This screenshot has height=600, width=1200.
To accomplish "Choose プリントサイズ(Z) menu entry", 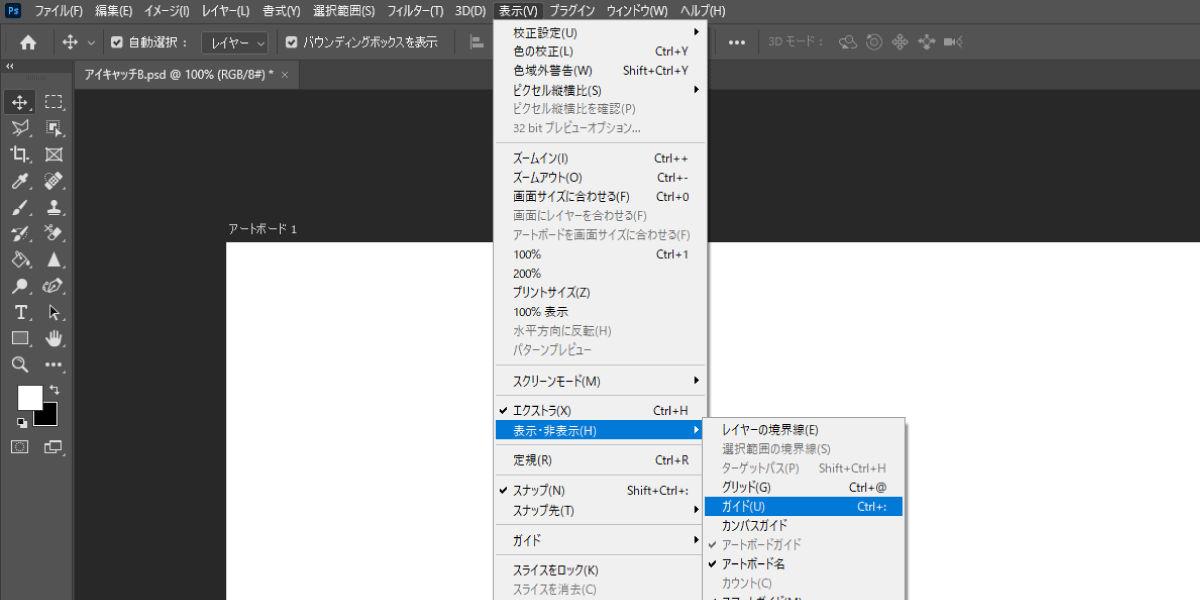I will click(601, 292).
